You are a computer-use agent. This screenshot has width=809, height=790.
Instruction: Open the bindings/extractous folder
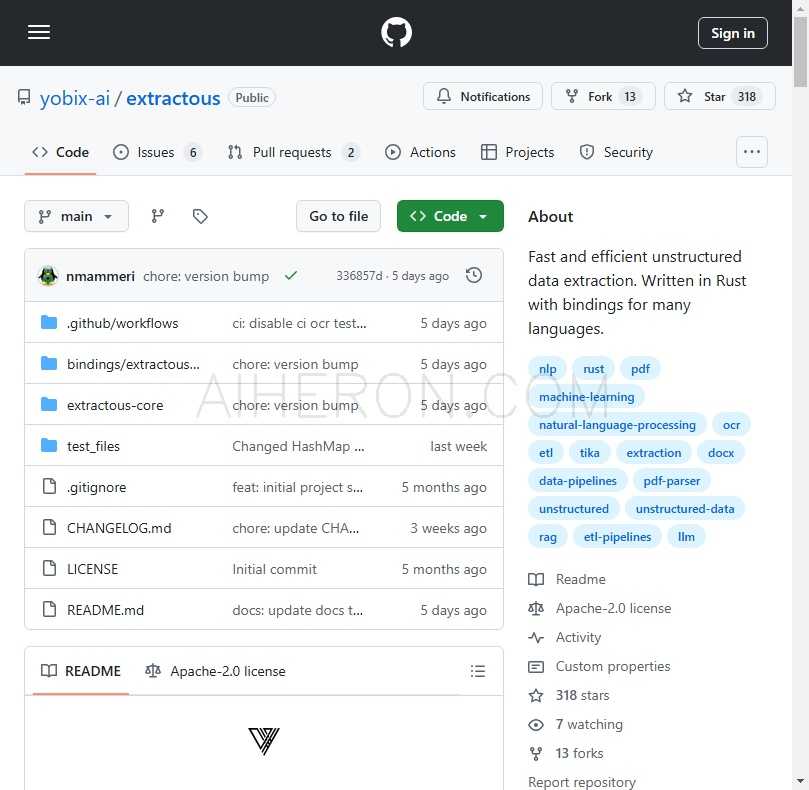(133, 364)
